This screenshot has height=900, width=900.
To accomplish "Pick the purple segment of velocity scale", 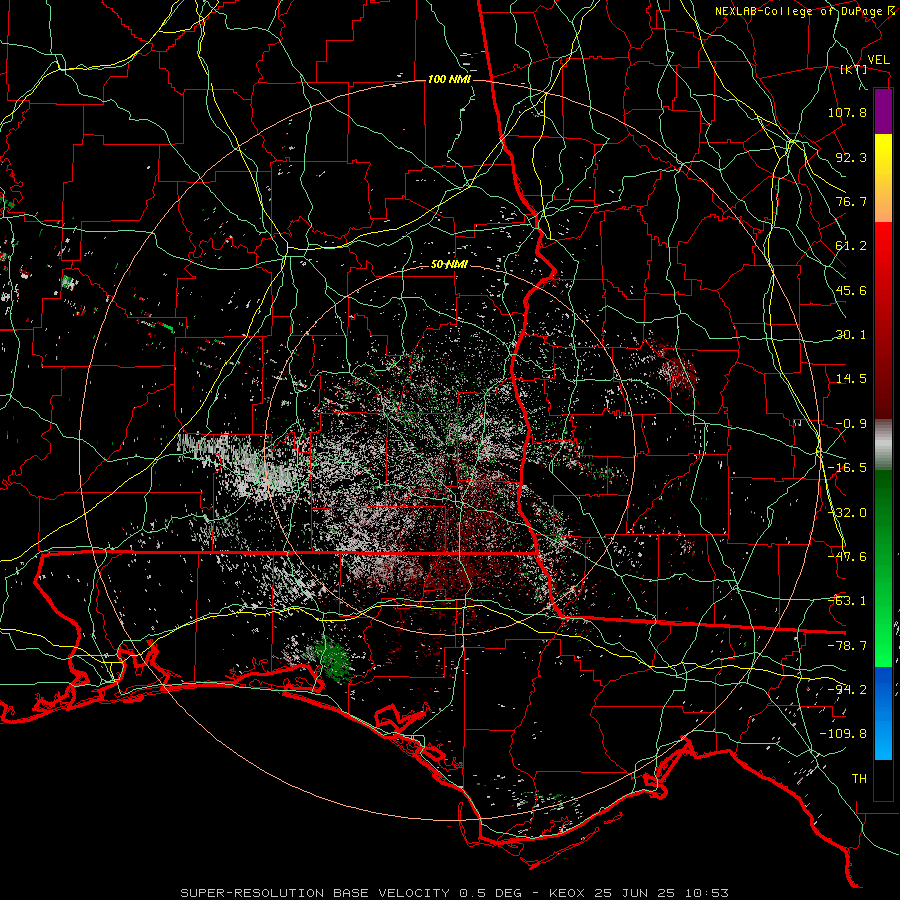I will tap(883, 111).
